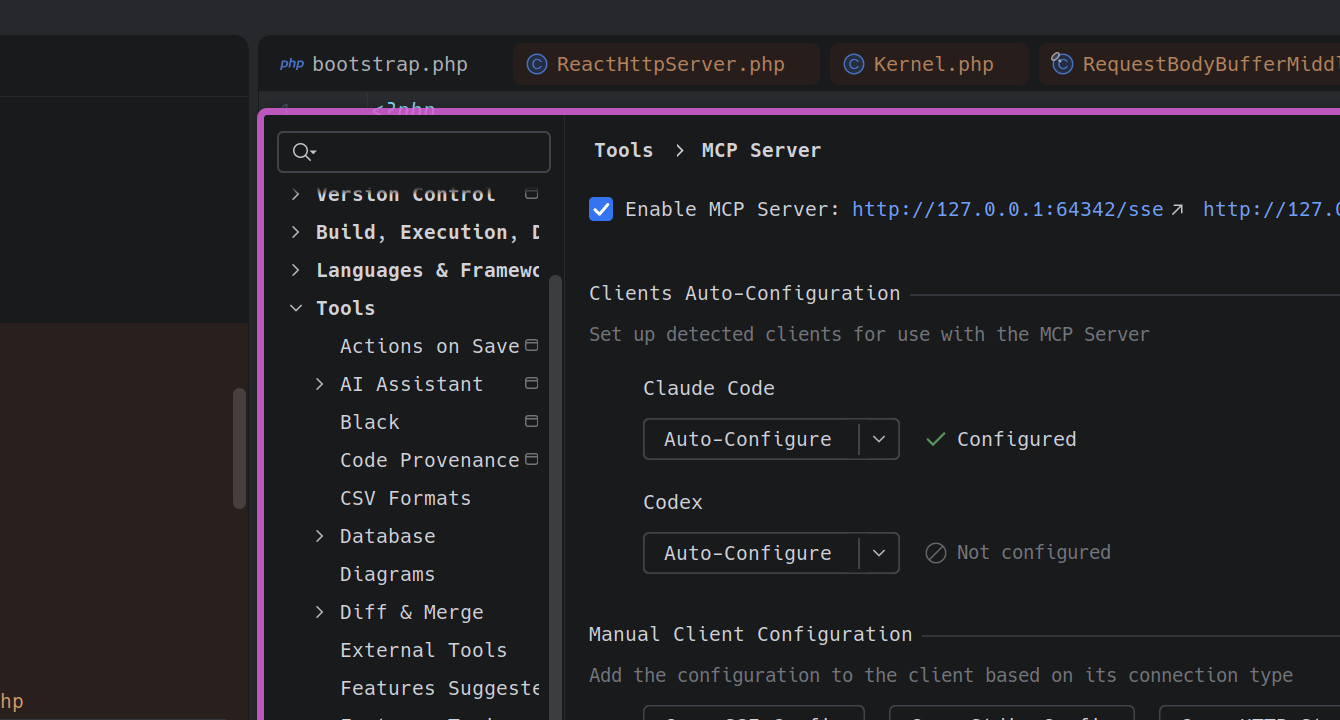Click the MCP Server breadcrumb text
Viewport: 1340px width, 720px height.
point(761,150)
